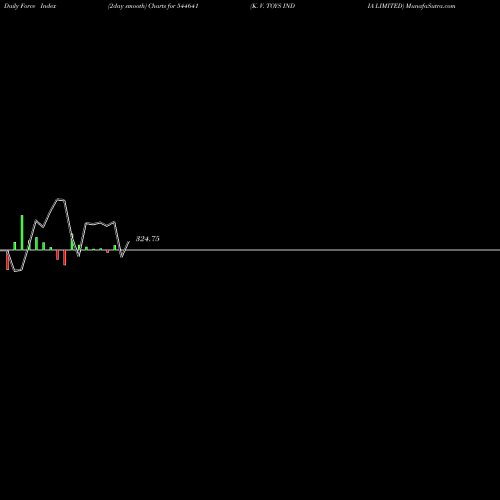Image resolution: width=500 pixels, height=500 pixels.
Task: Click the tallest green force index bar
Action: [22, 232]
